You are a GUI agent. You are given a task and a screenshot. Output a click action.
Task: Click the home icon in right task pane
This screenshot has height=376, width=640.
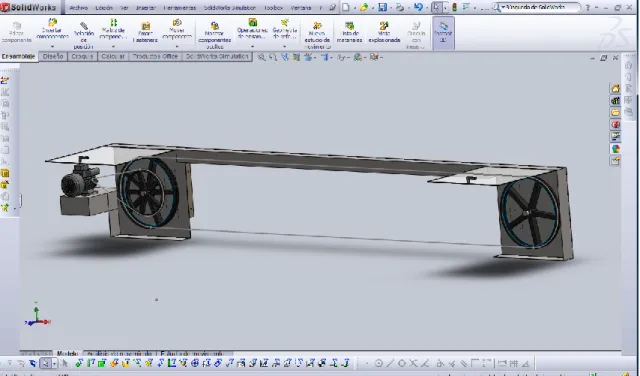[x=615, y=89]
